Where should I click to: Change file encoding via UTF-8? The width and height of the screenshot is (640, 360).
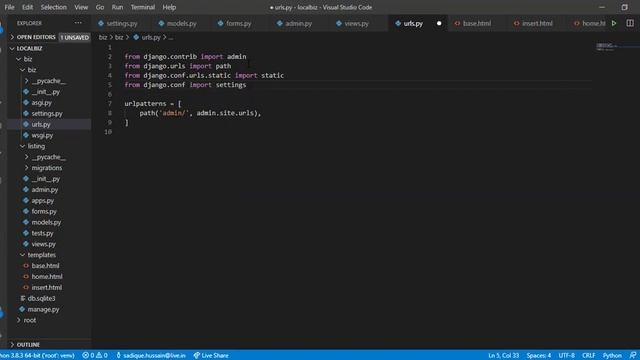567,355
